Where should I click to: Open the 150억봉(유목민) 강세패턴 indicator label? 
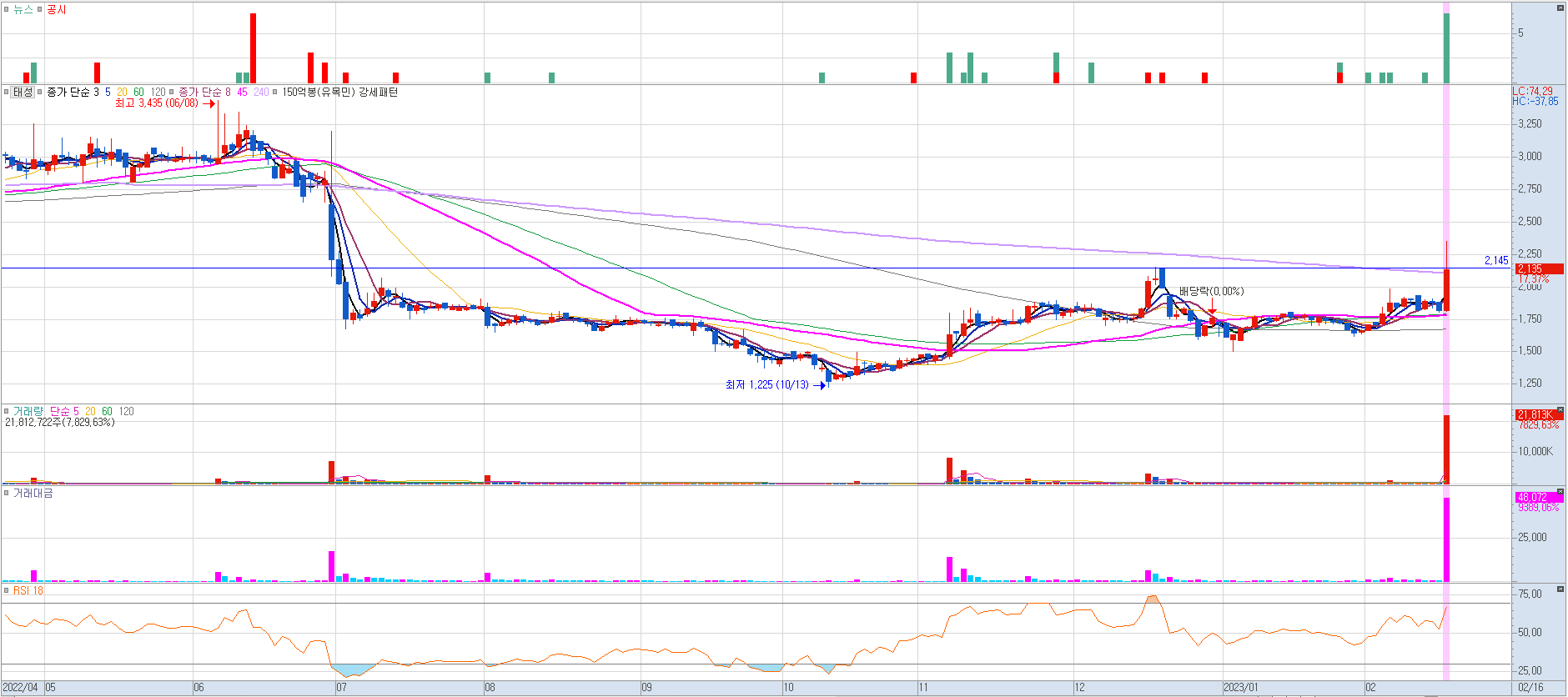[339, 92]
